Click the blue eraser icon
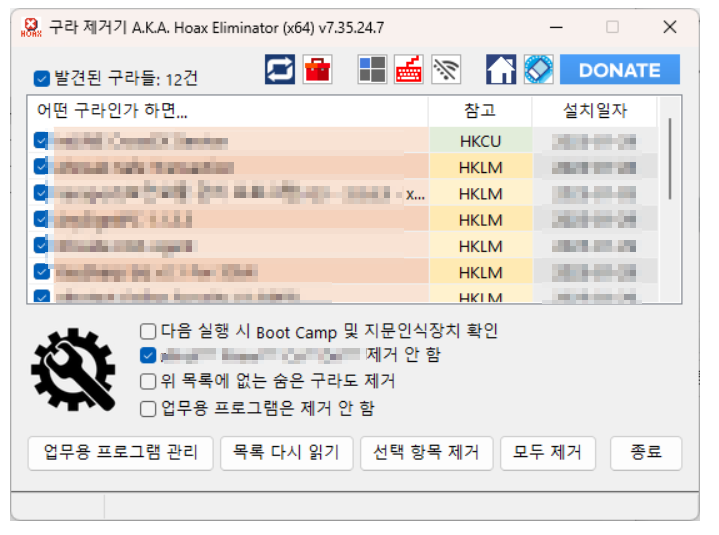 [538, 70]
